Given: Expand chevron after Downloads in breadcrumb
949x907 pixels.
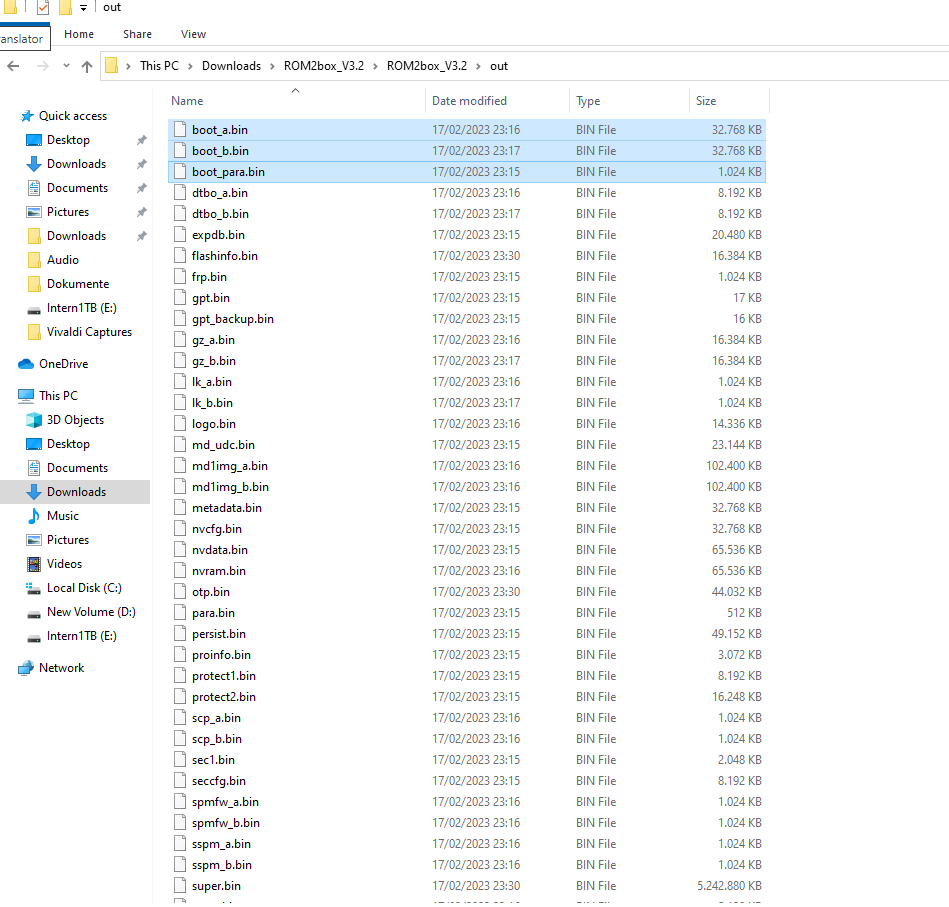Looking at the screenshot, I should pos(272,66).
